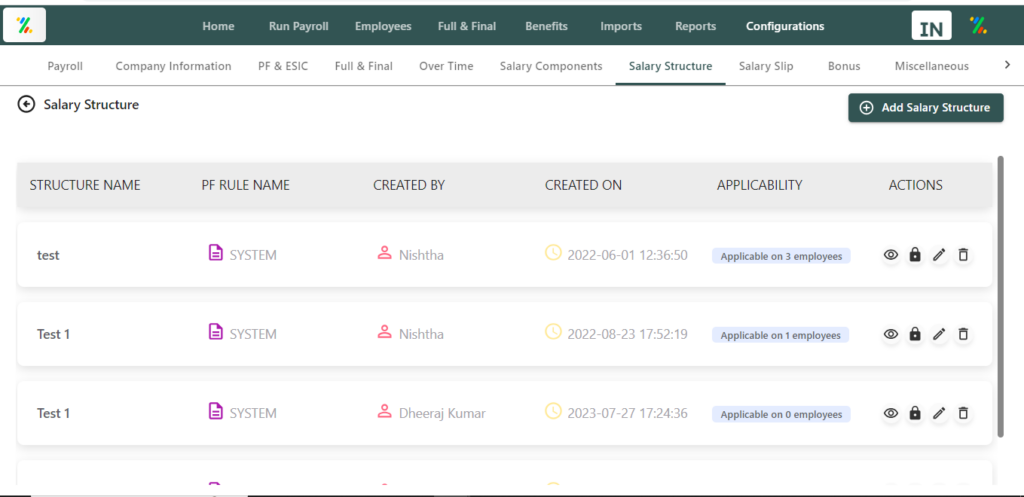Edit the 'test' salary structure (pencil)
The image size is (1024, 497).
coord(939,255)
